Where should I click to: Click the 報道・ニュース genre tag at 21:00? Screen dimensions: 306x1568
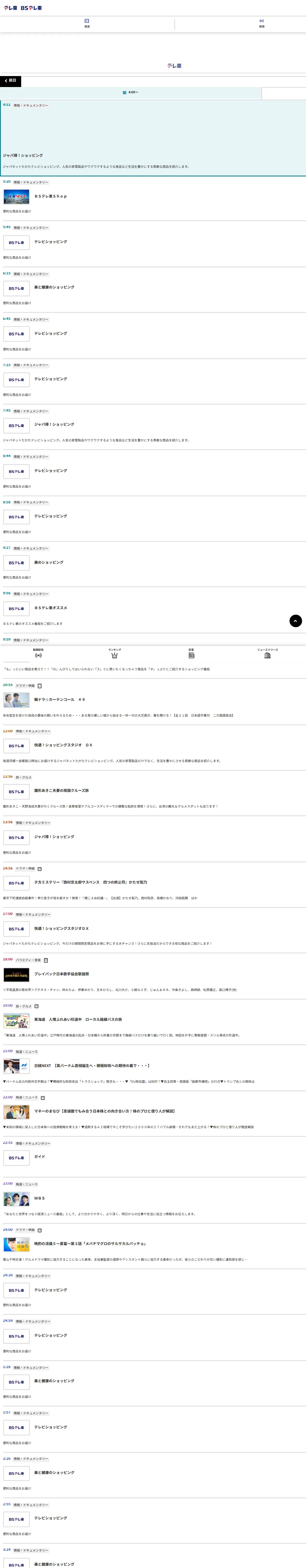click(x=27, y=1052)
